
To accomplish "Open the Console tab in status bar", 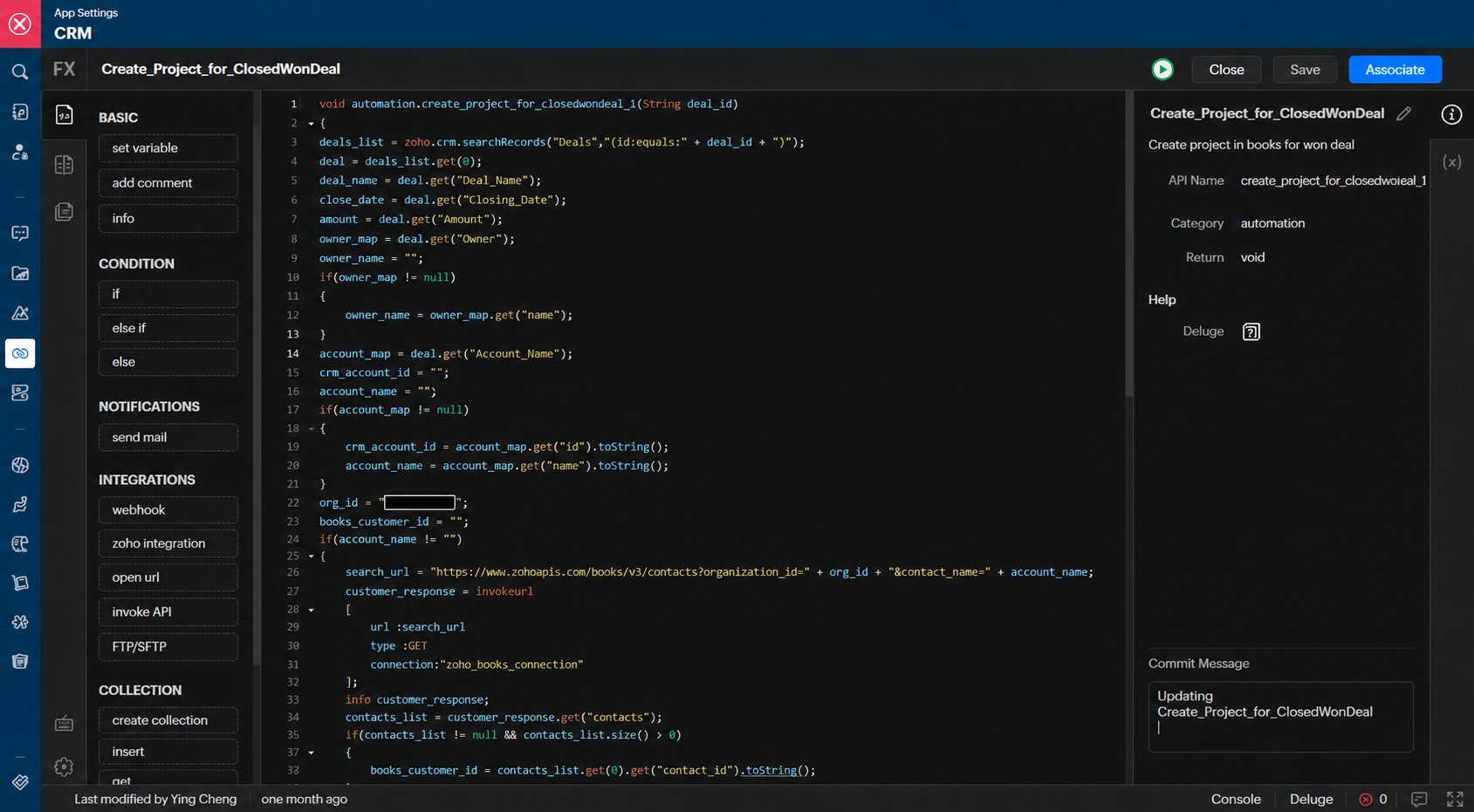I will coord(1236,799).
